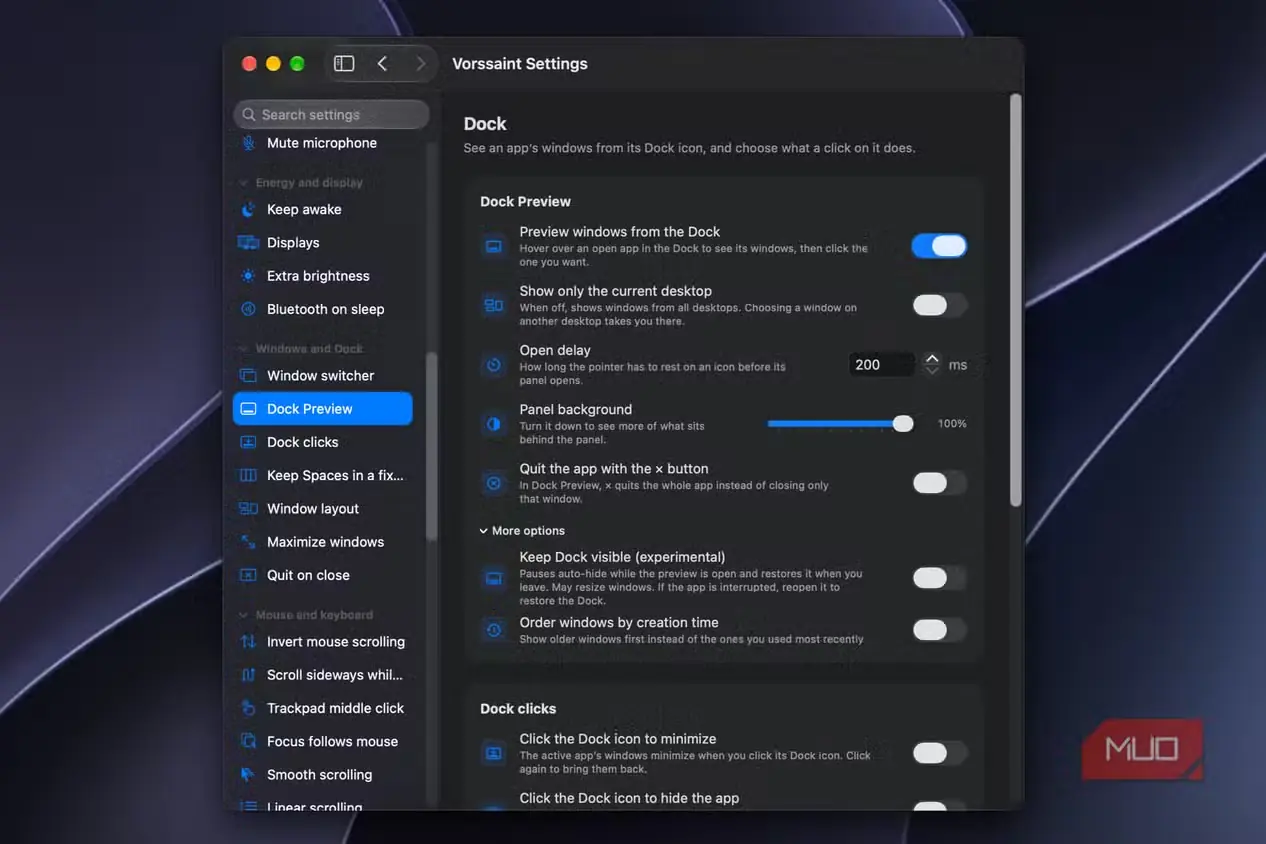Select the Window layout sidebar icon
This screenshot has width=1266, height=844.
248,508
